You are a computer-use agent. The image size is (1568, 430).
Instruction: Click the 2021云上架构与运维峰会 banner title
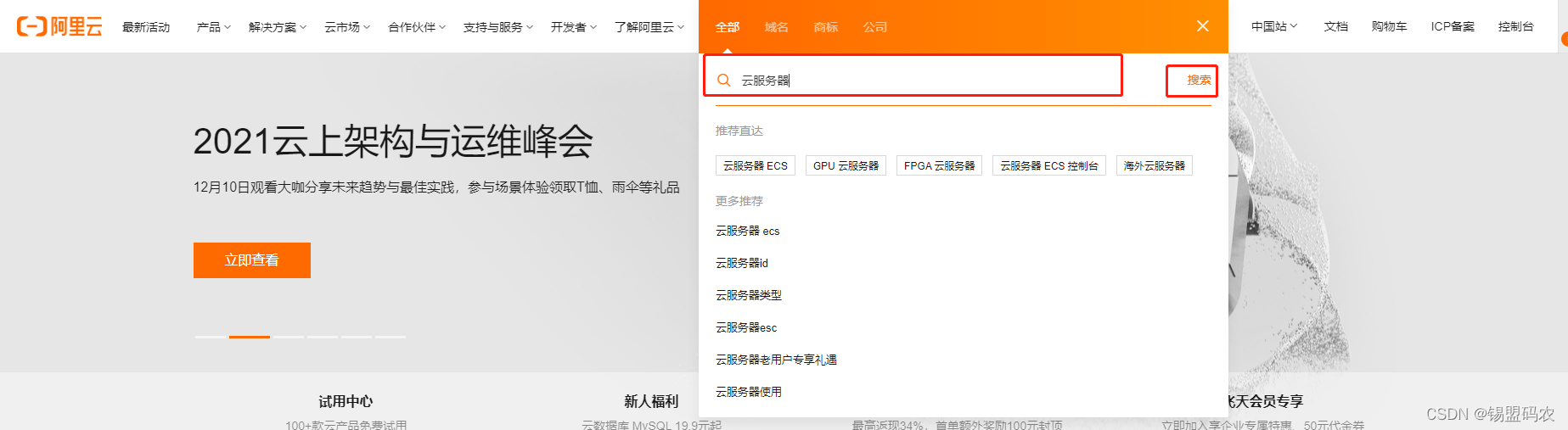(x=393, y=141)
